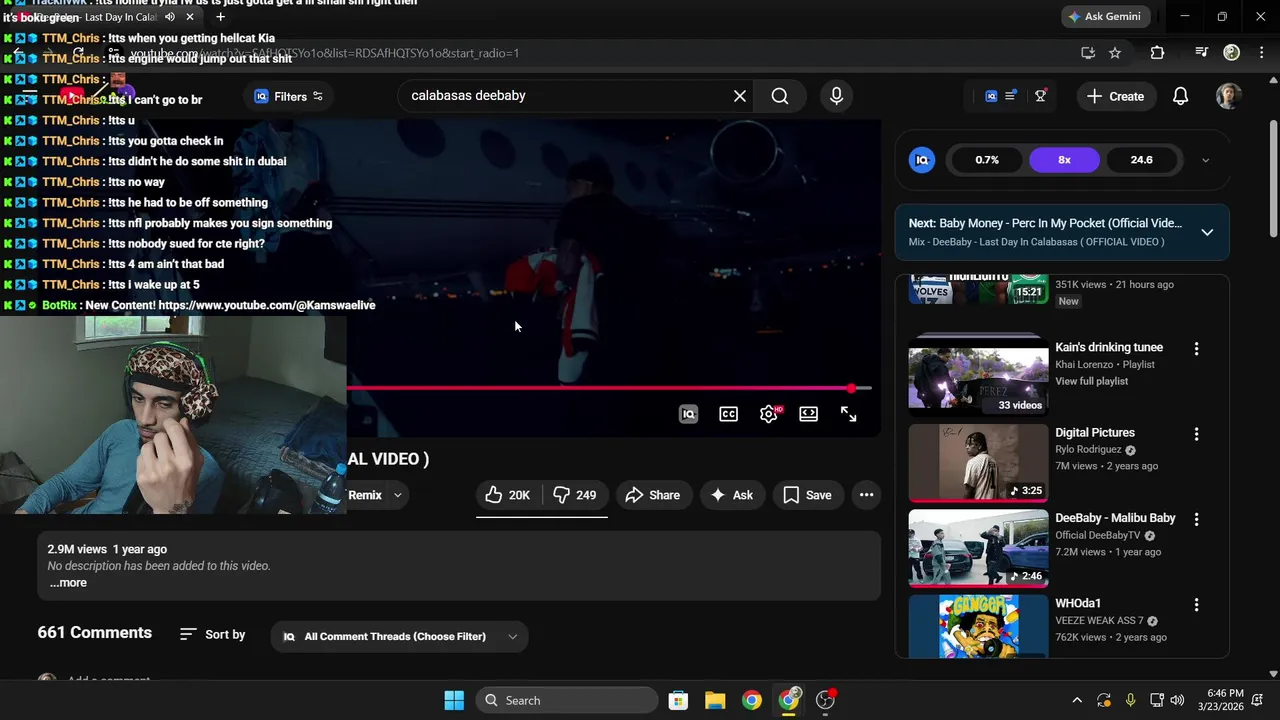Open the Kamswaelive YouTube link in chat
Image resolution: width=1280 pixels, height=720 pixels.
[267, 305]
